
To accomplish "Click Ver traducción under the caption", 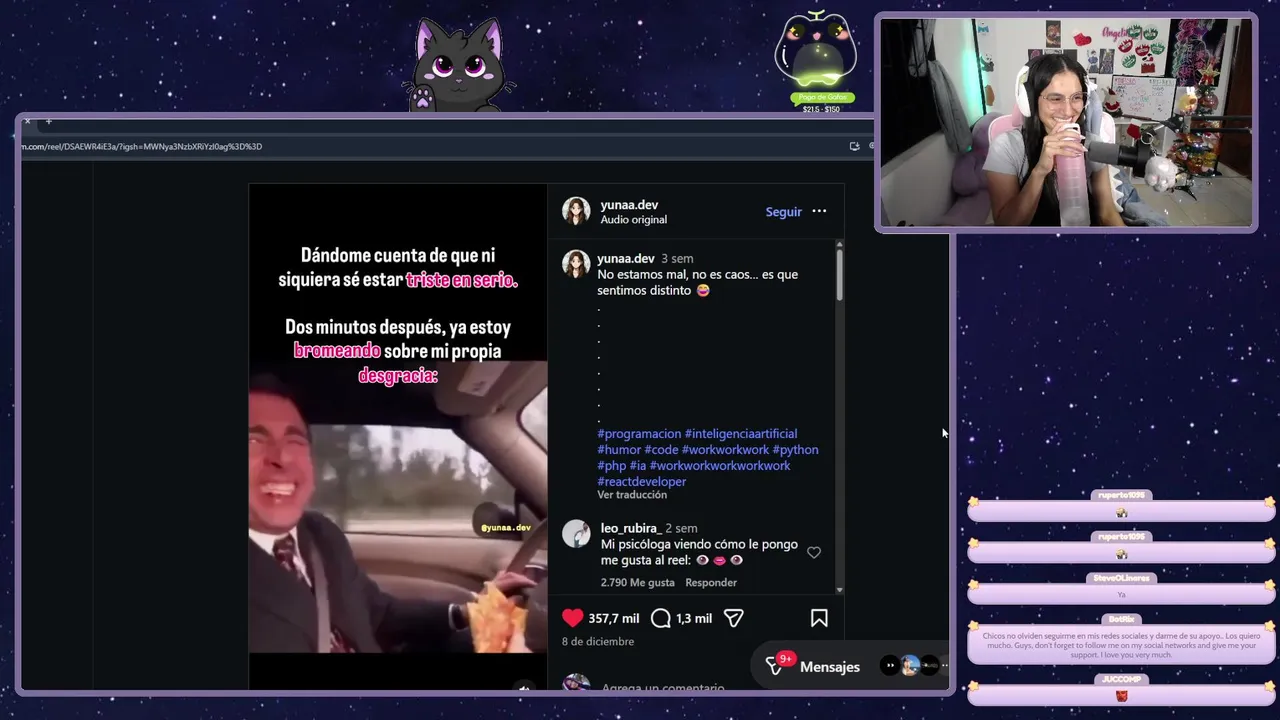I will 632,494.
